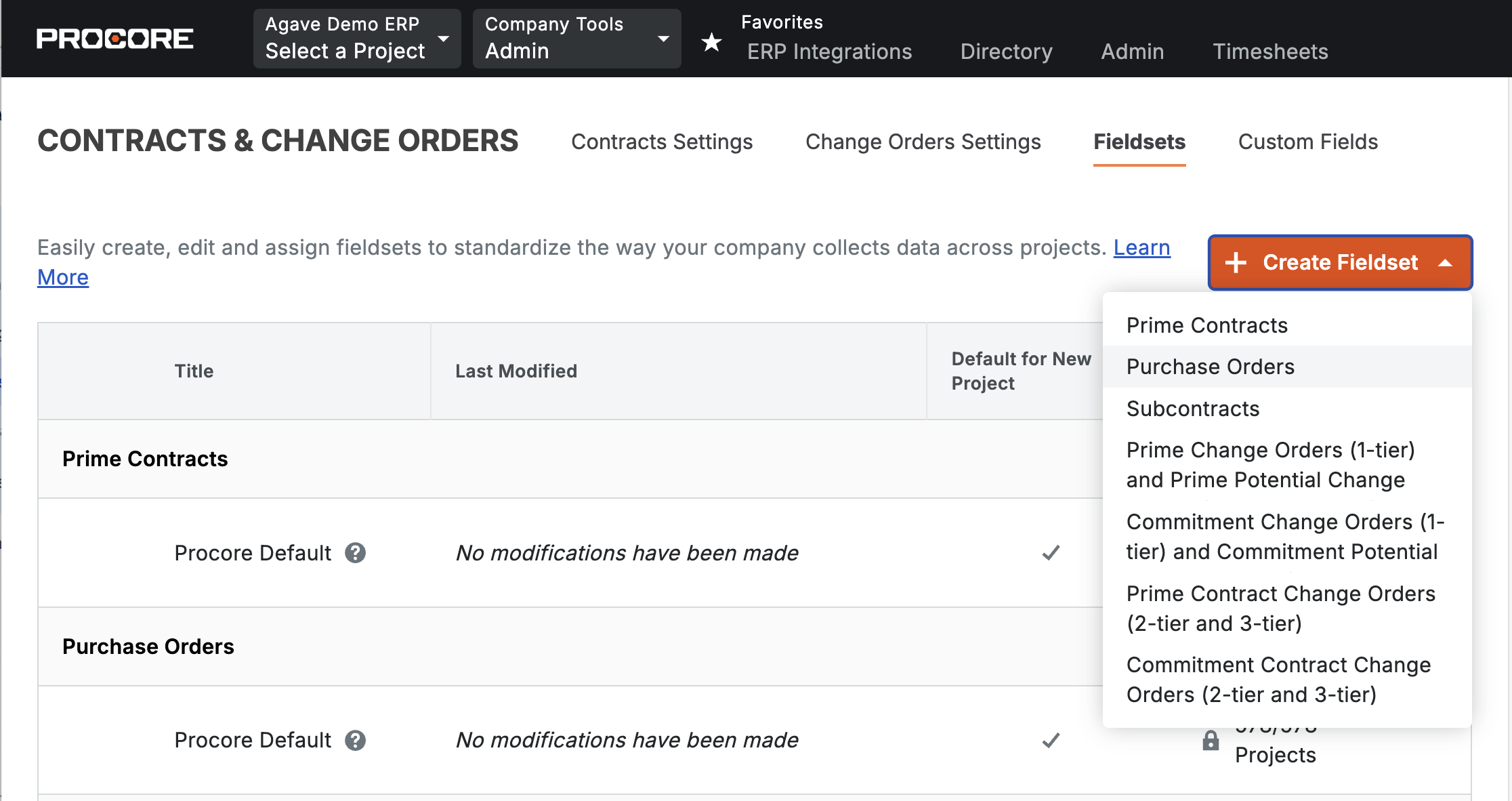Click the plus icon on Create Fieldset
The height and width of the screenshot is (801, 1512).
point(1236,263)
